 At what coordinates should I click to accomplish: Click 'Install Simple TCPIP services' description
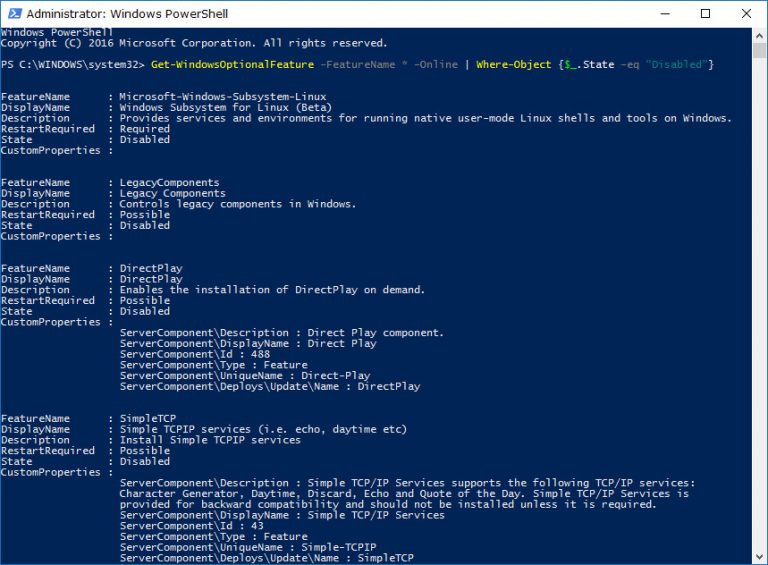210,440
